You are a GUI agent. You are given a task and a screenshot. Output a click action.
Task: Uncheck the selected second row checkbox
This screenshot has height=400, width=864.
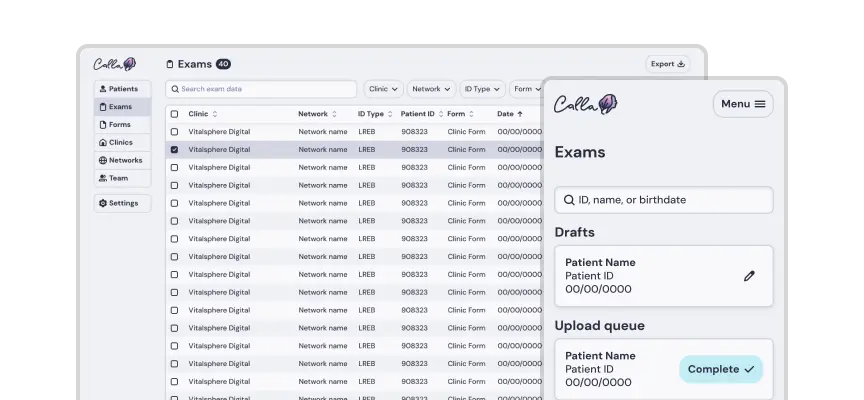175,150
